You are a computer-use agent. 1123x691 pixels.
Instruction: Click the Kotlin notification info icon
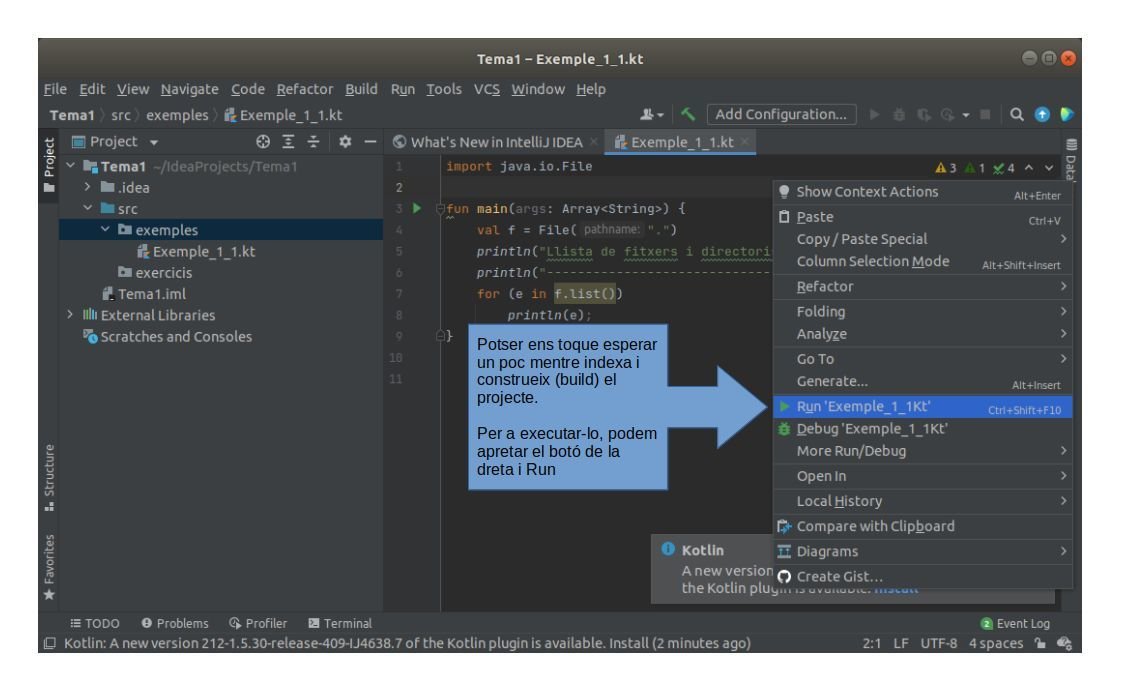tap(667, 549)
